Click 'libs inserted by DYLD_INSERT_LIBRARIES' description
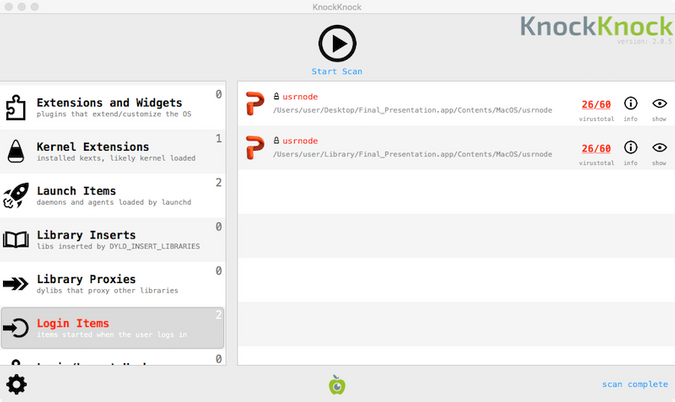This screenshot has width=675, height=402. (118, 246)
